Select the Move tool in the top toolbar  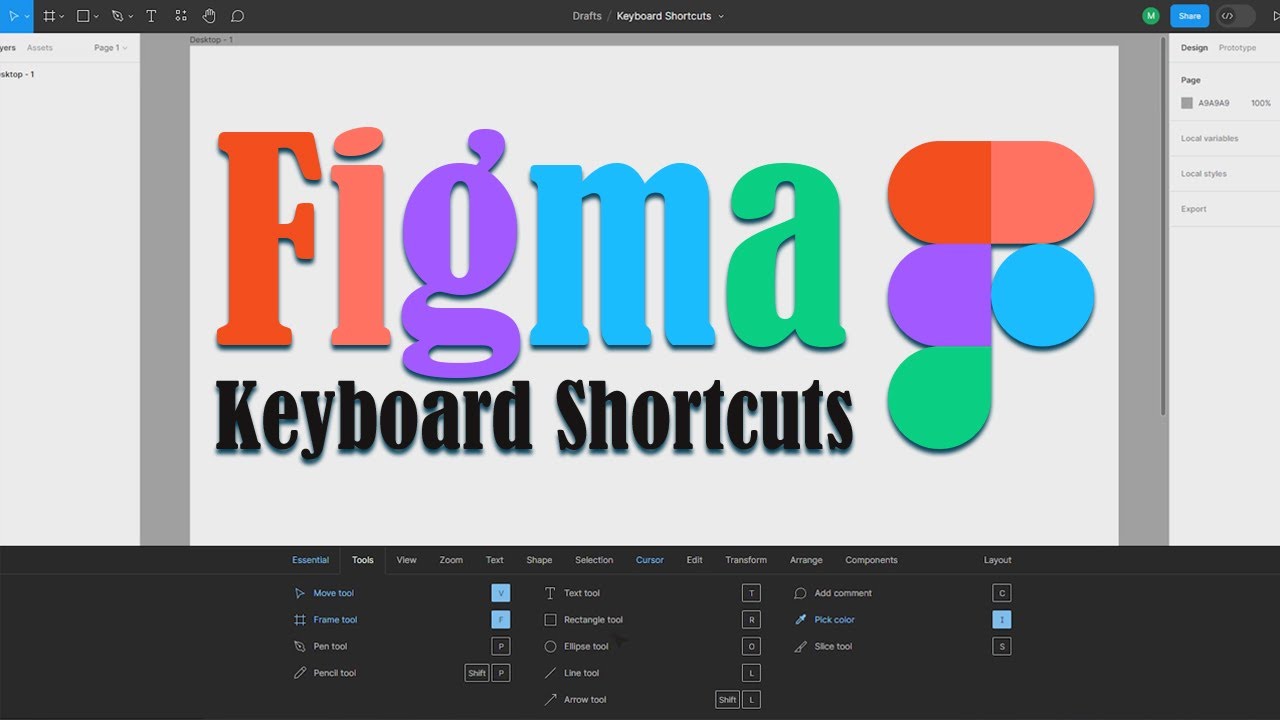[13, 16]
